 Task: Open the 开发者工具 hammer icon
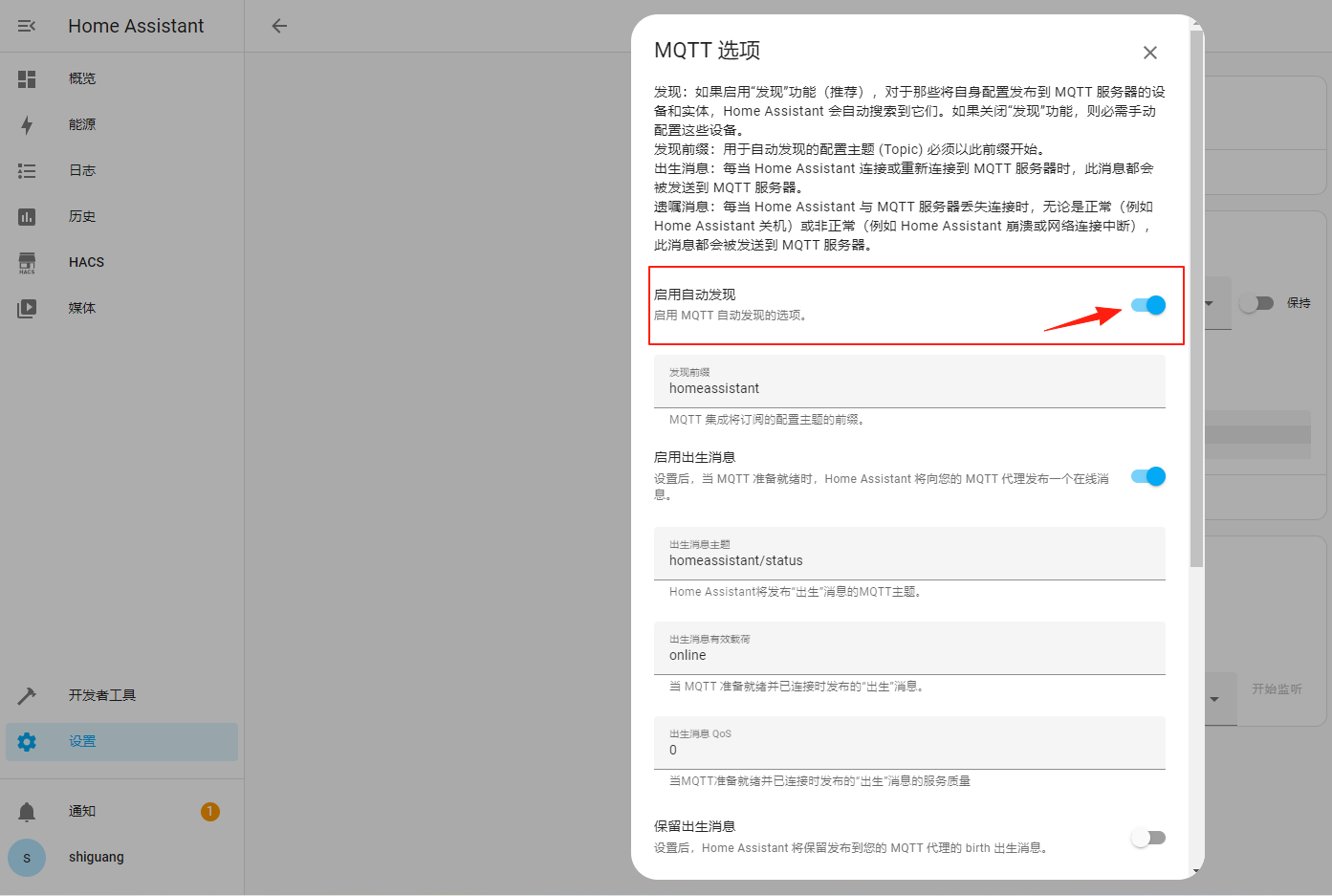click(x=27, y=695)
